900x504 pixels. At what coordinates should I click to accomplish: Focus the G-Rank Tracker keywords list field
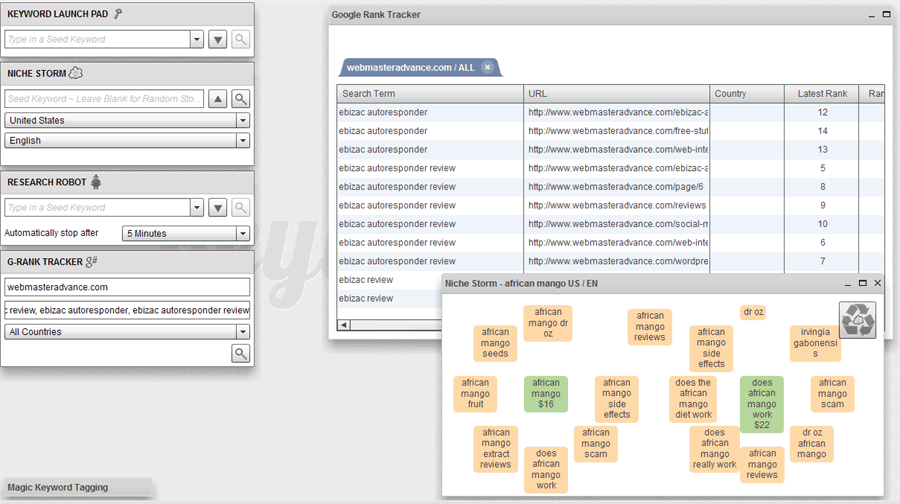pyautogui.click(x=127, y=310)
